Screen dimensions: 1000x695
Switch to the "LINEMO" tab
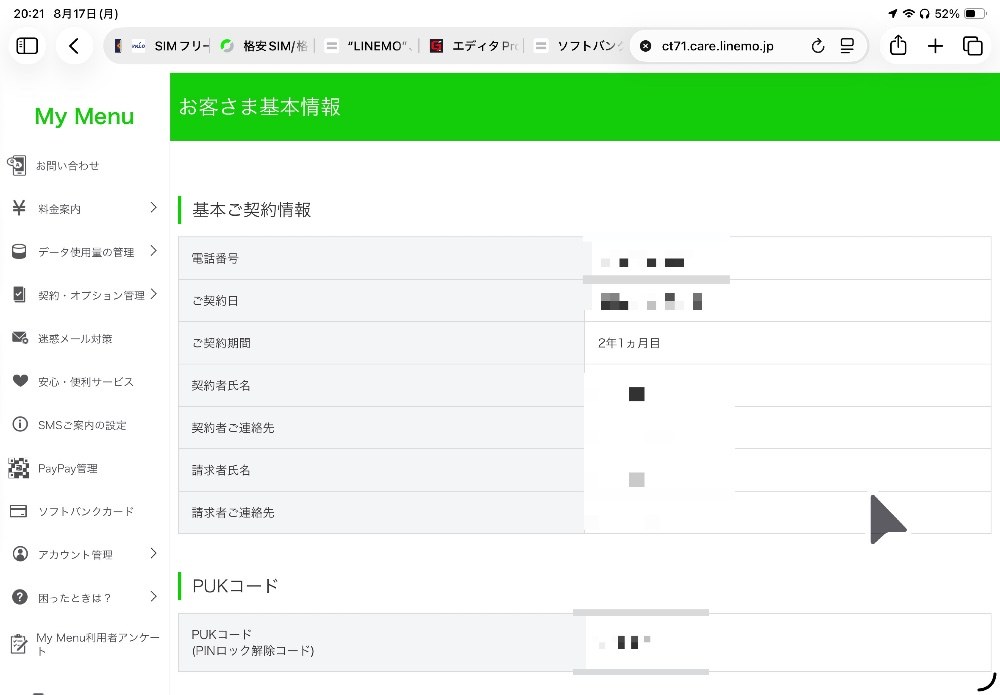click(x=368, y=46)
